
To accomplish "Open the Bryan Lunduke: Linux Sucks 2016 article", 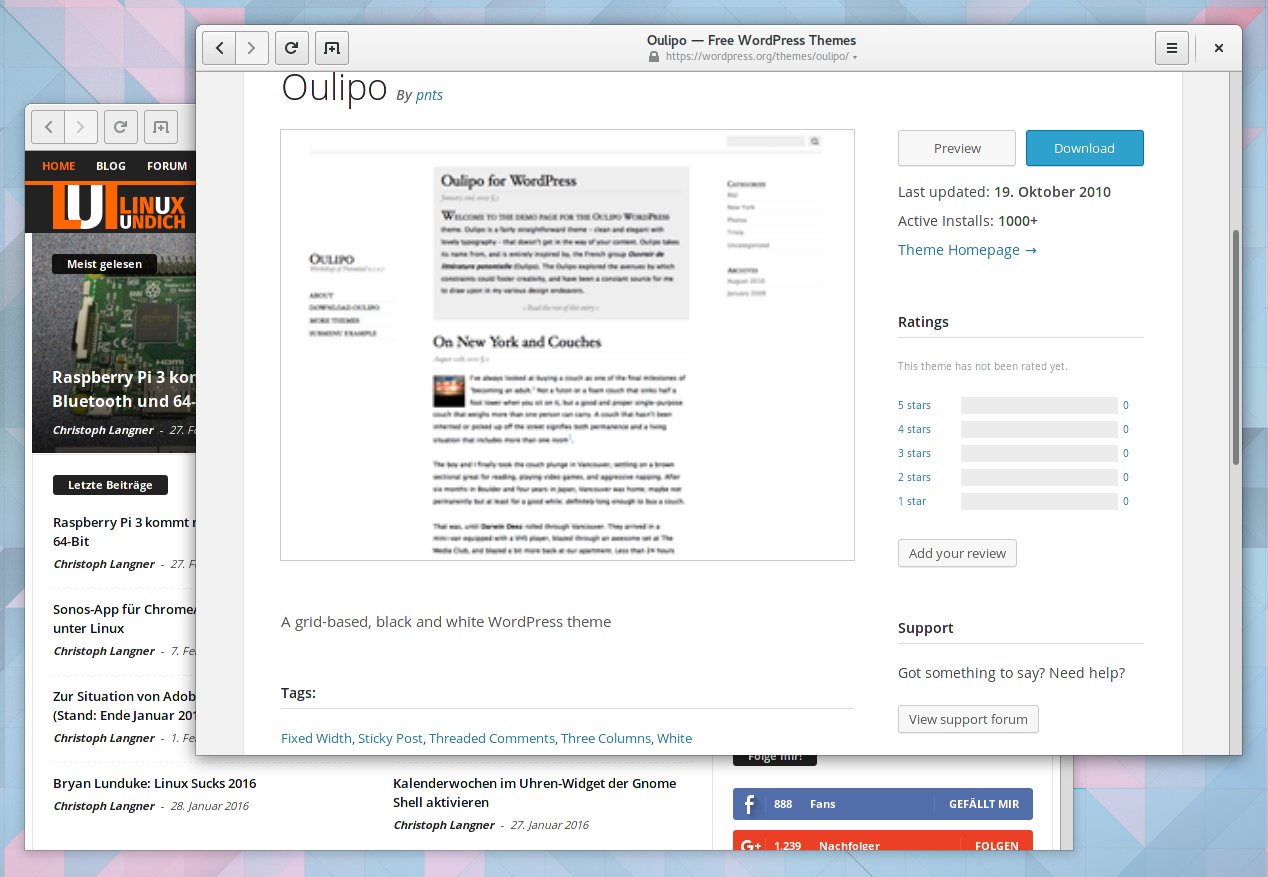I will (x=154, y=783).
